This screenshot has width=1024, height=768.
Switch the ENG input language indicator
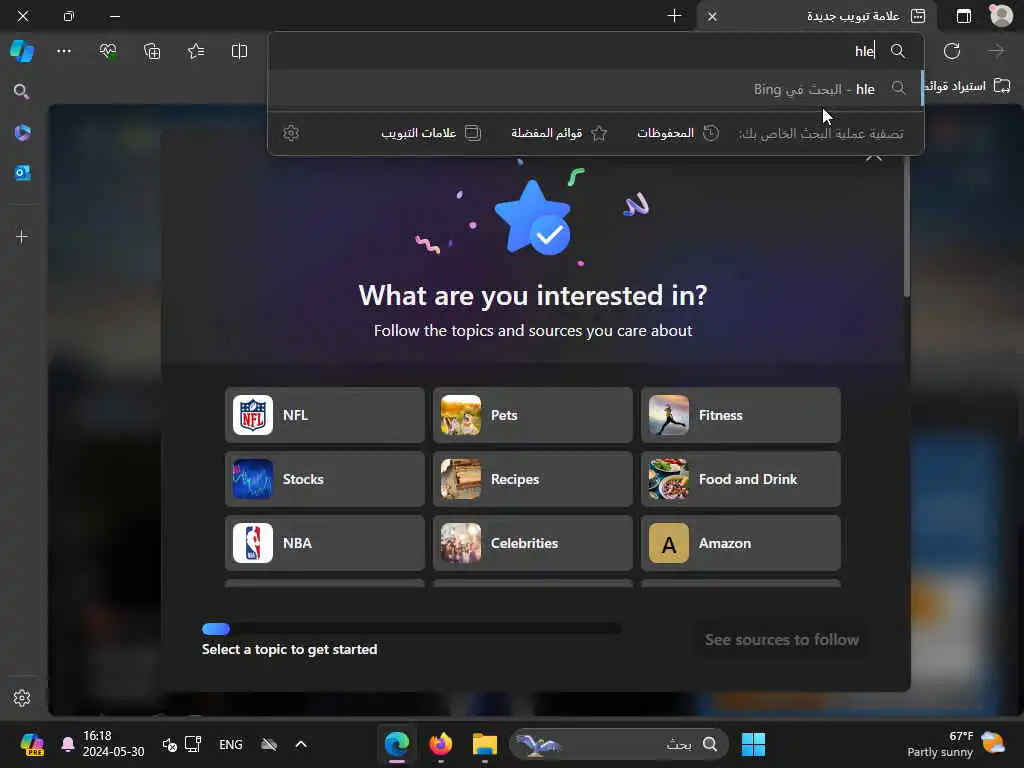231,744
